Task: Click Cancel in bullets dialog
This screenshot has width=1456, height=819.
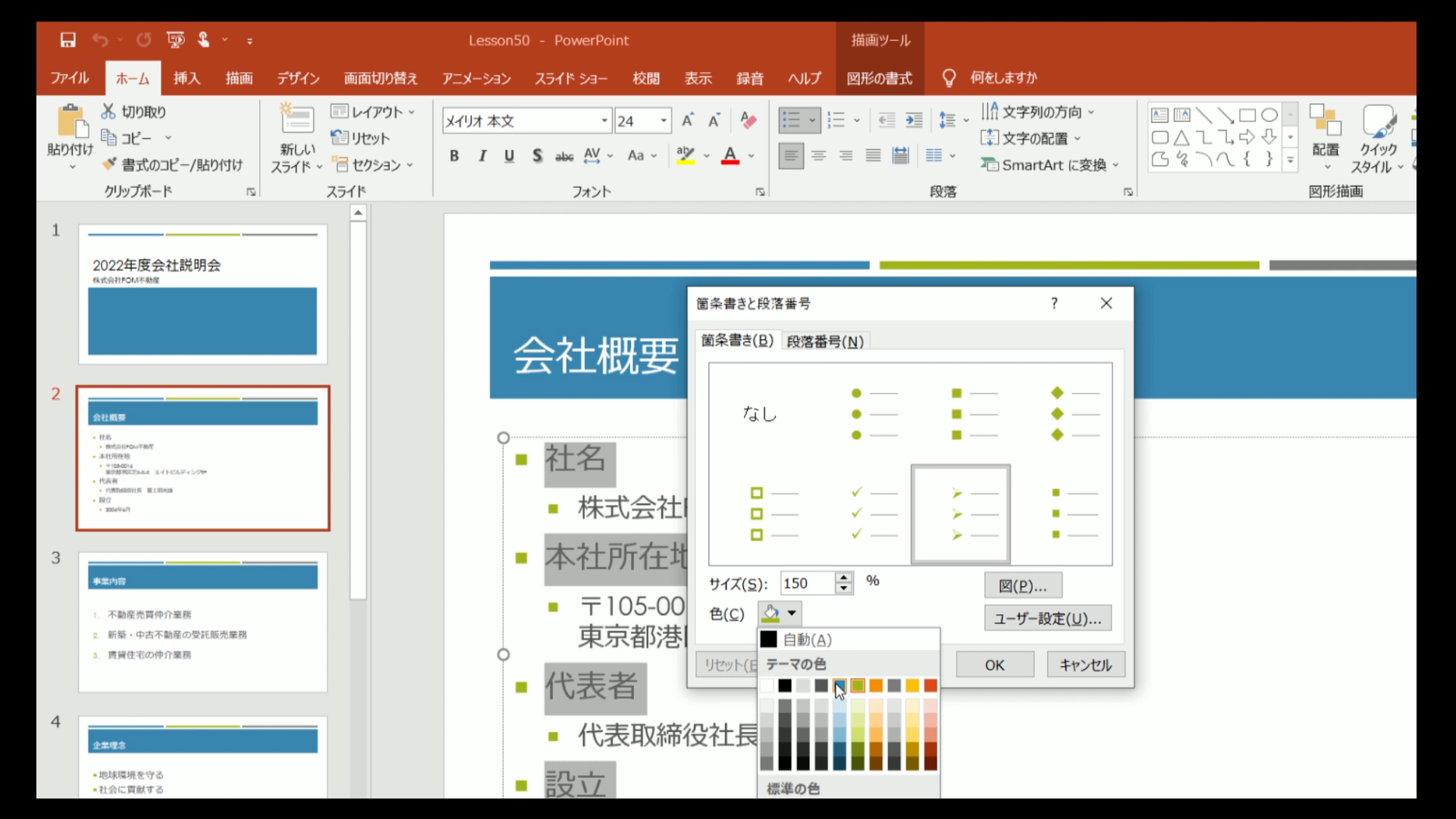Action: pyautogui.click(x=1086, y=665)
